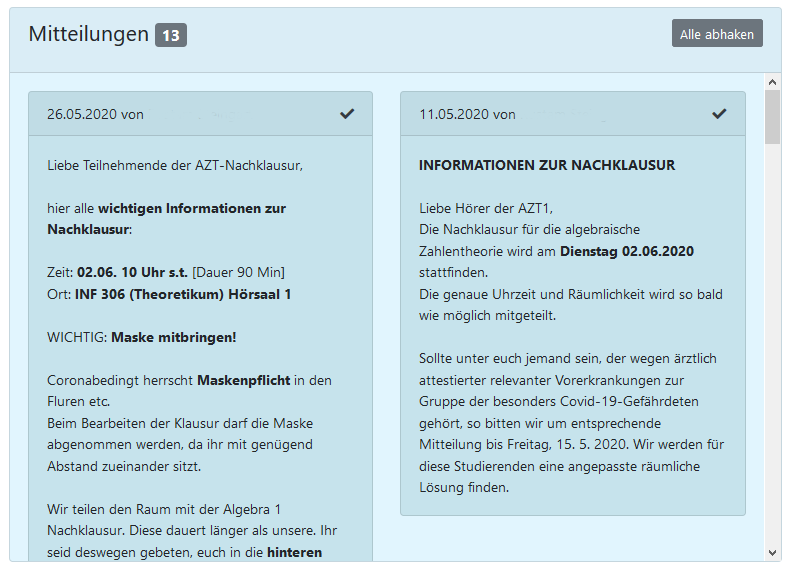Check off the 26.05.2020 message
This screenshot has height=569, width=791.
pos(347,114)
